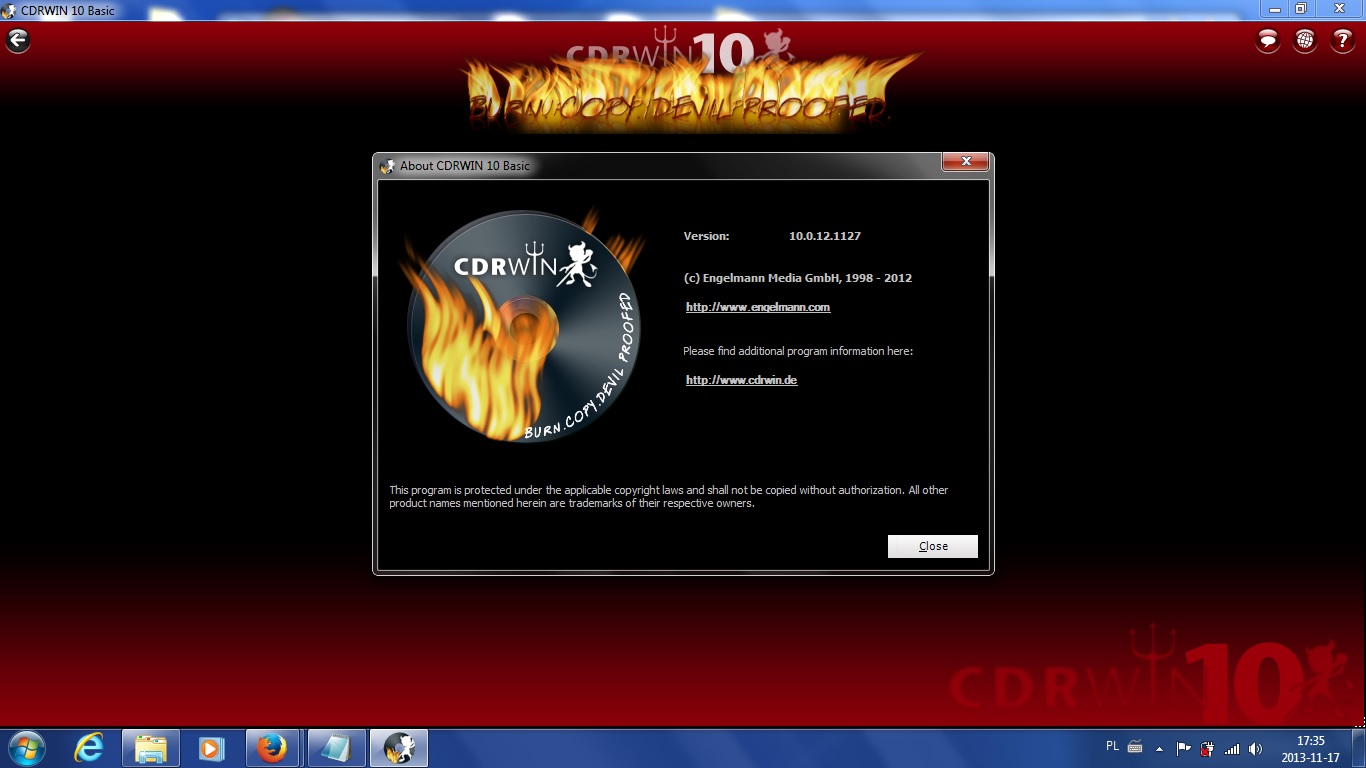Open help via question mark icon
1366x768 pixels.
coord(1342,40)
